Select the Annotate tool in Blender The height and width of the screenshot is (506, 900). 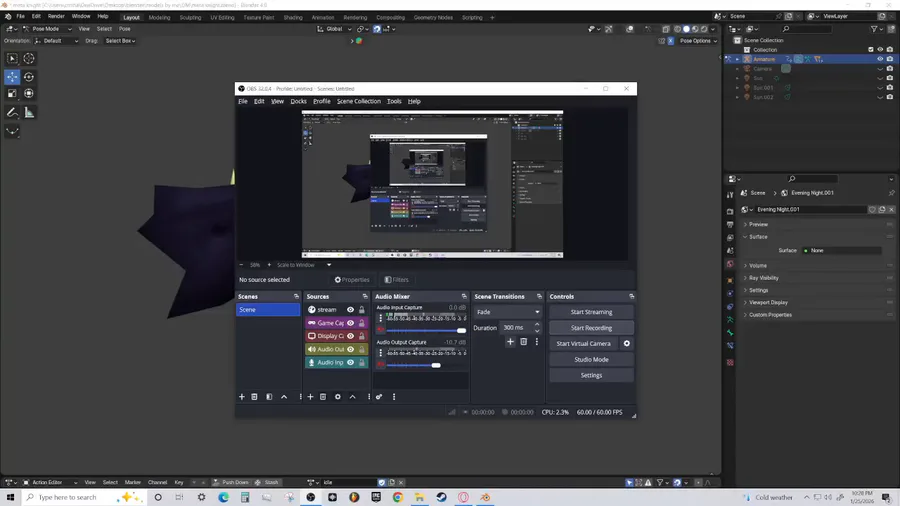(12, 112)
